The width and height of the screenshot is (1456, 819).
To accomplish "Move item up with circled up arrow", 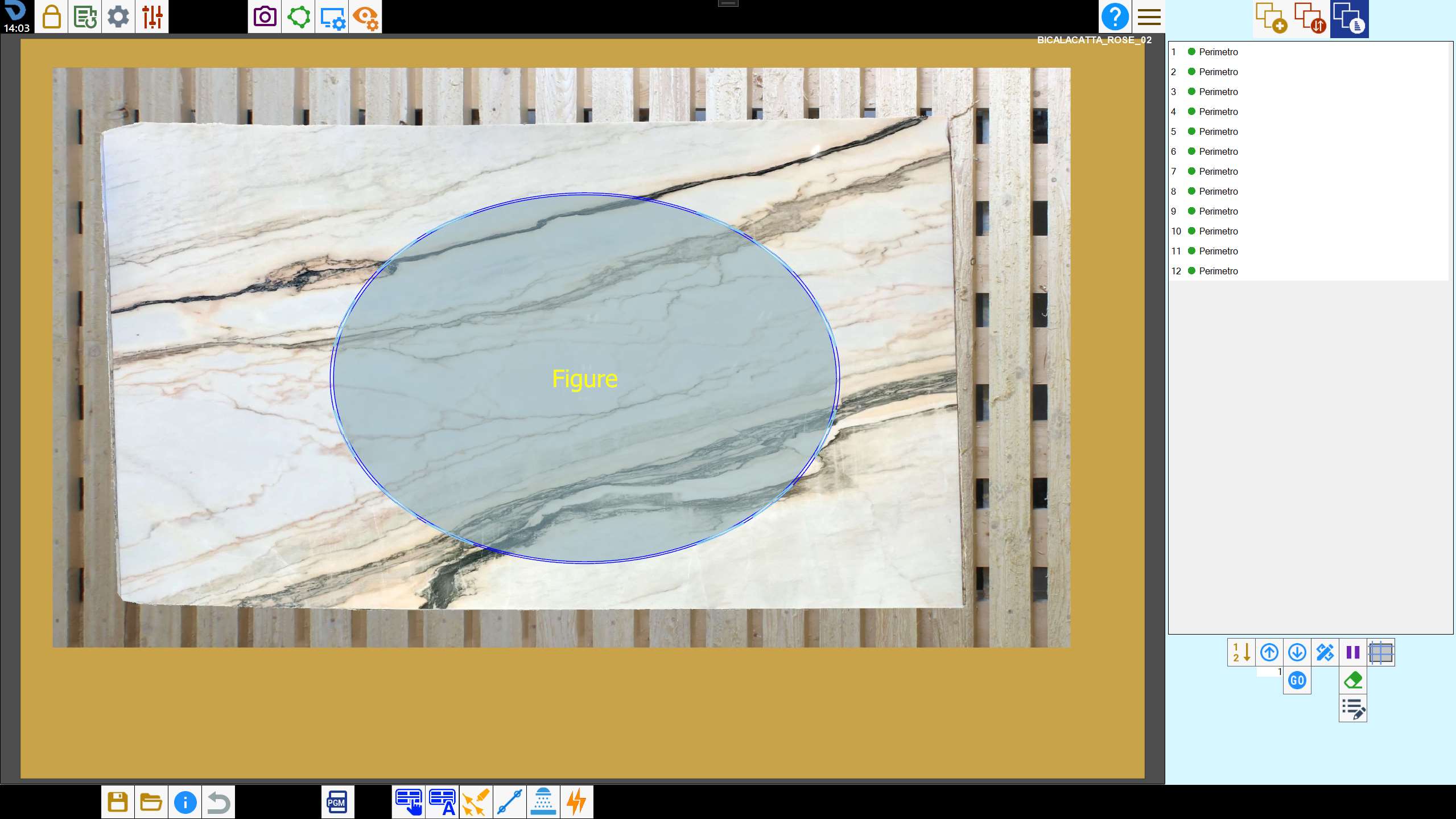I will click(1269, 652).
